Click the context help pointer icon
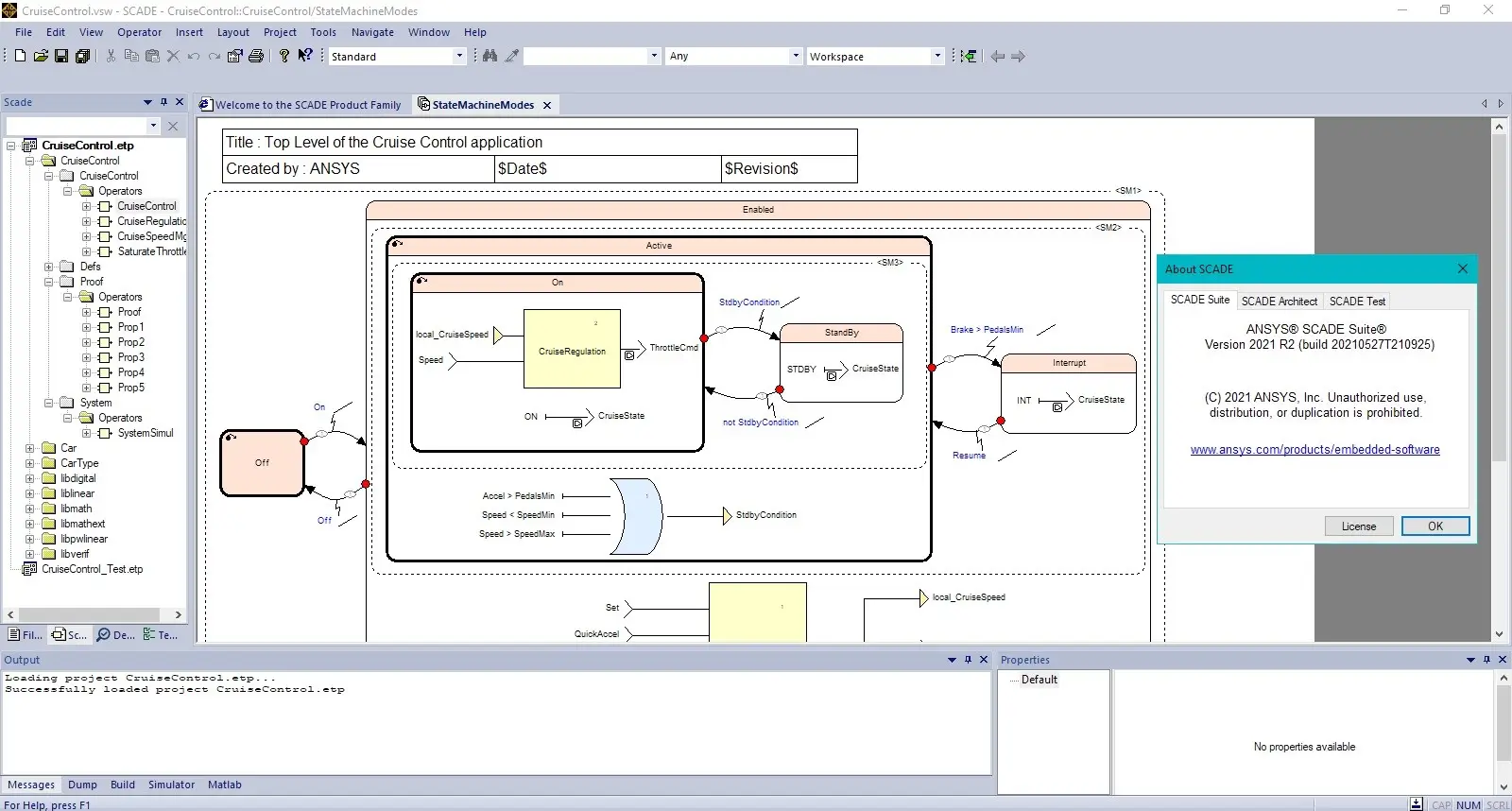The image size is (1512, 811). [305, 56]
